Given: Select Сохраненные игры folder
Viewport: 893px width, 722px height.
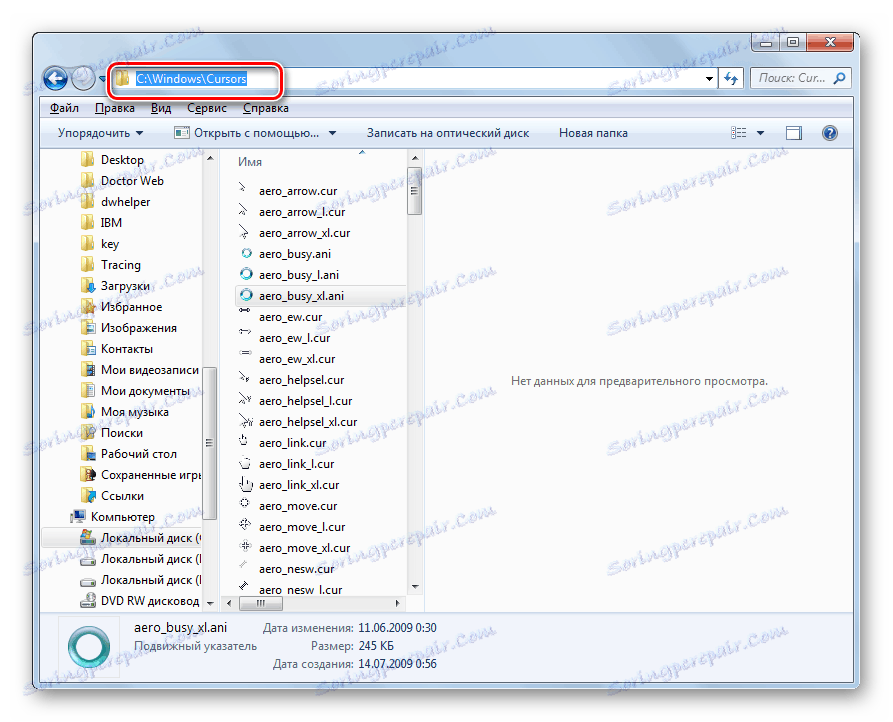Looking at the screenshot, I should pyautogui.click(x=150, y=475).
